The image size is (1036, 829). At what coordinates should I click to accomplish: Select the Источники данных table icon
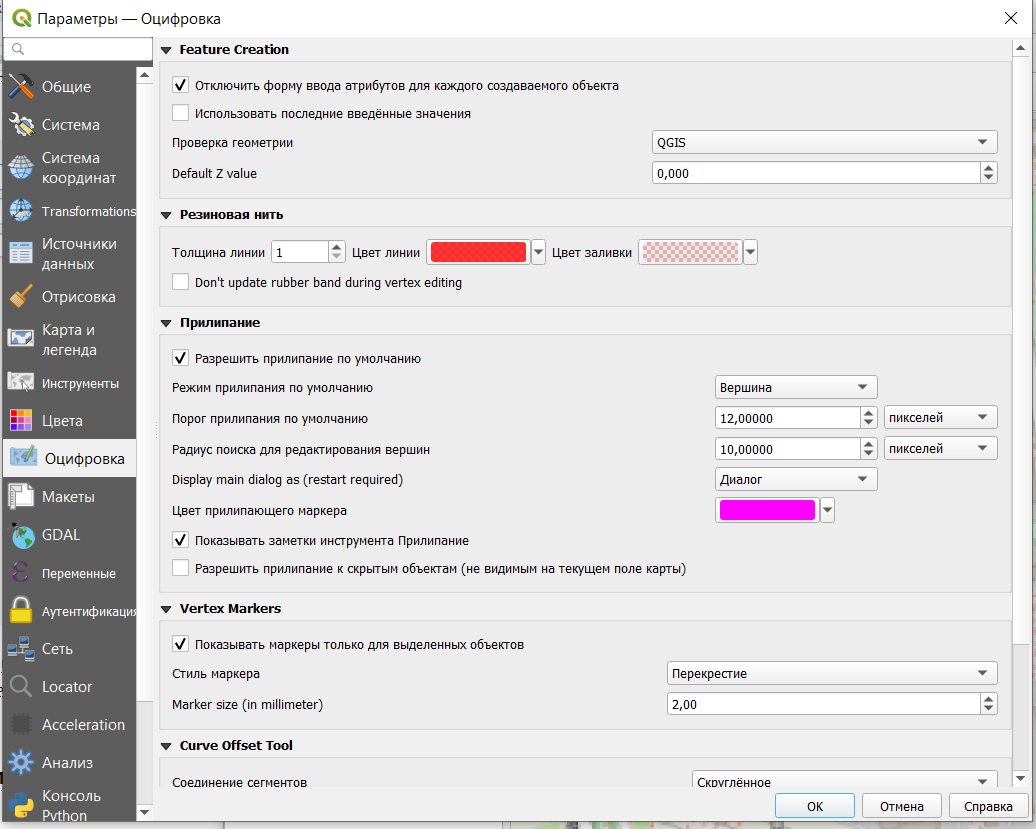[20, 254]
